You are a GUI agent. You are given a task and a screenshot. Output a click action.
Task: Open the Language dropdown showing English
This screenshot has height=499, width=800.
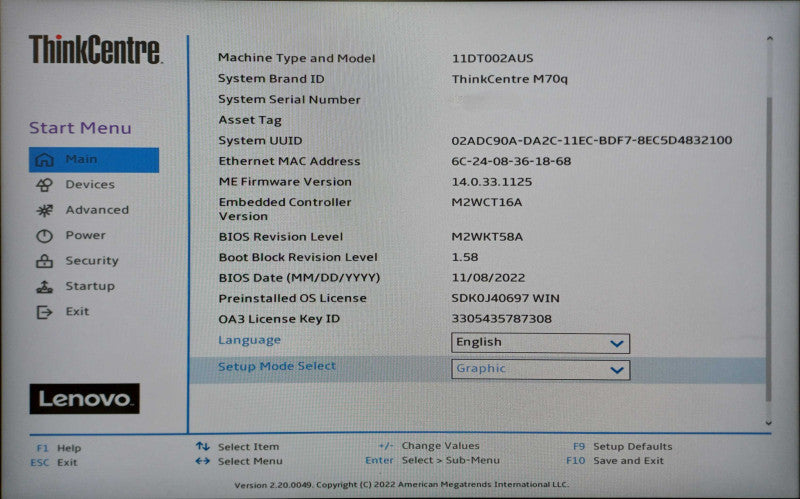click(x=540, y=343)
